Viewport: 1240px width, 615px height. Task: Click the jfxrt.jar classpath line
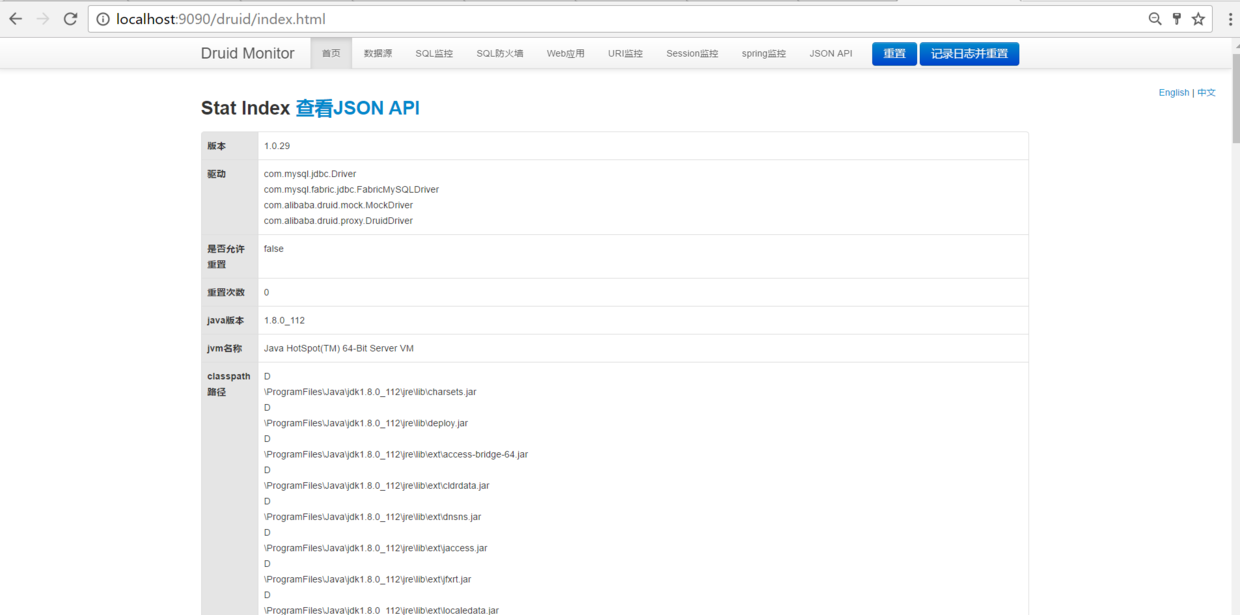368,579
